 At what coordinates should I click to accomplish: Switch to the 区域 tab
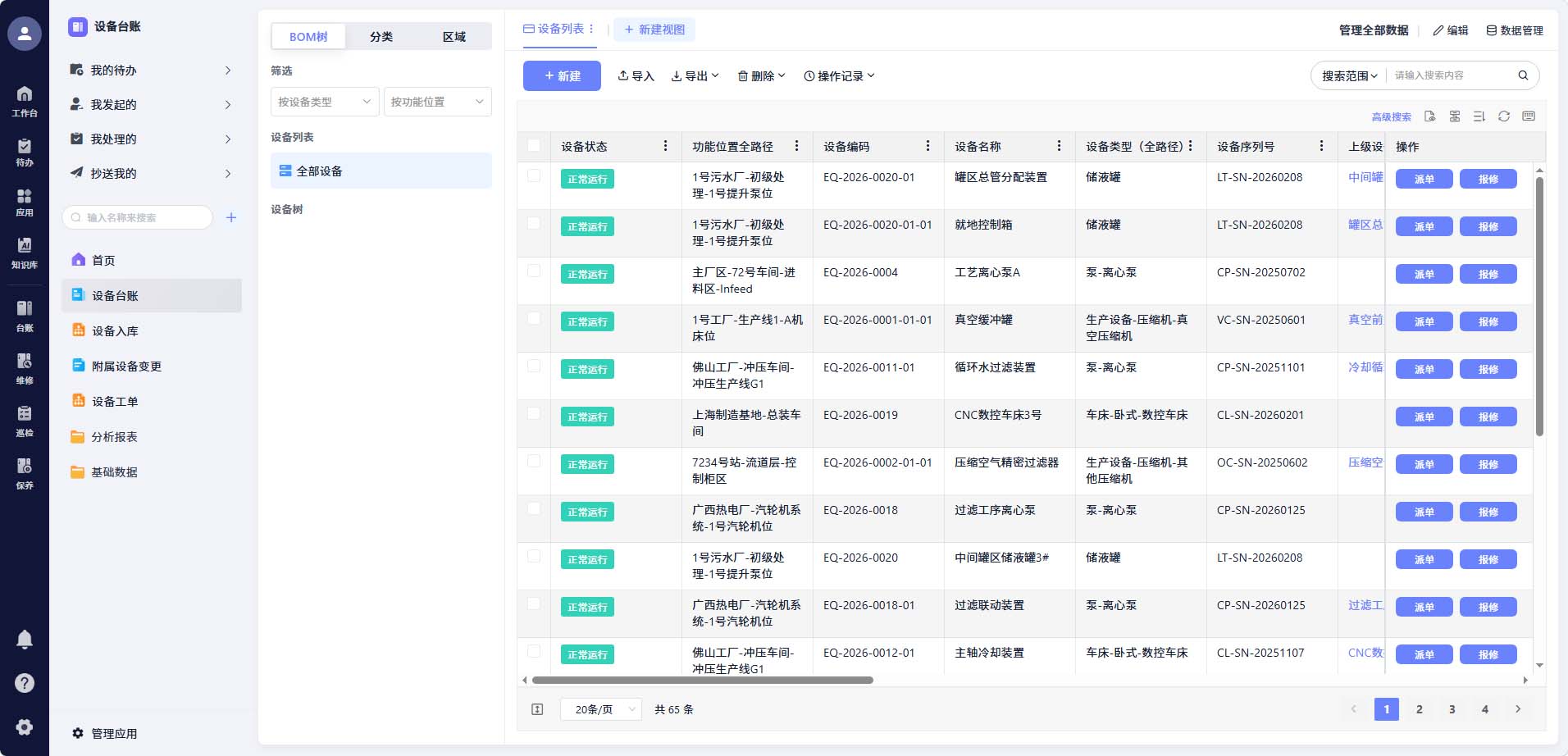pyautogui.click(x=454, y=37)
